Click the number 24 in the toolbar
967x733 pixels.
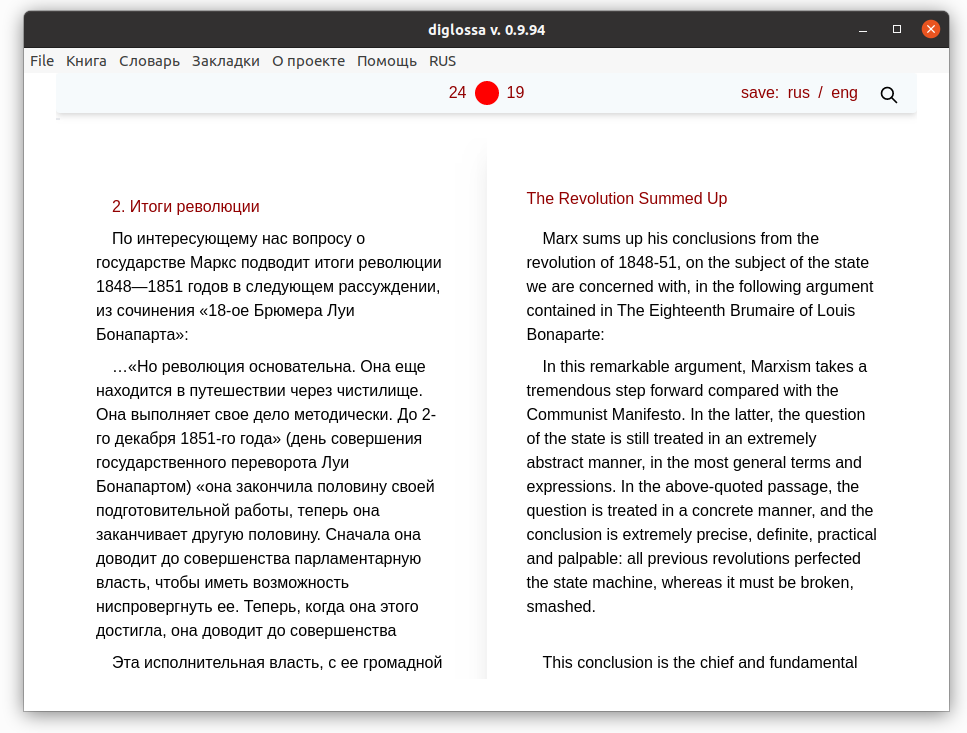pos(457,92)
